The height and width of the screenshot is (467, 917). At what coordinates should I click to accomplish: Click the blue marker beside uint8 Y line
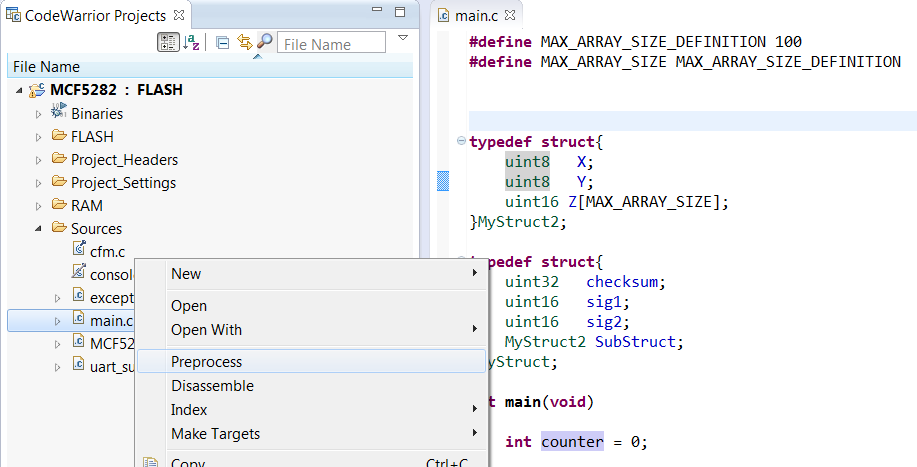tap(443, 181)
